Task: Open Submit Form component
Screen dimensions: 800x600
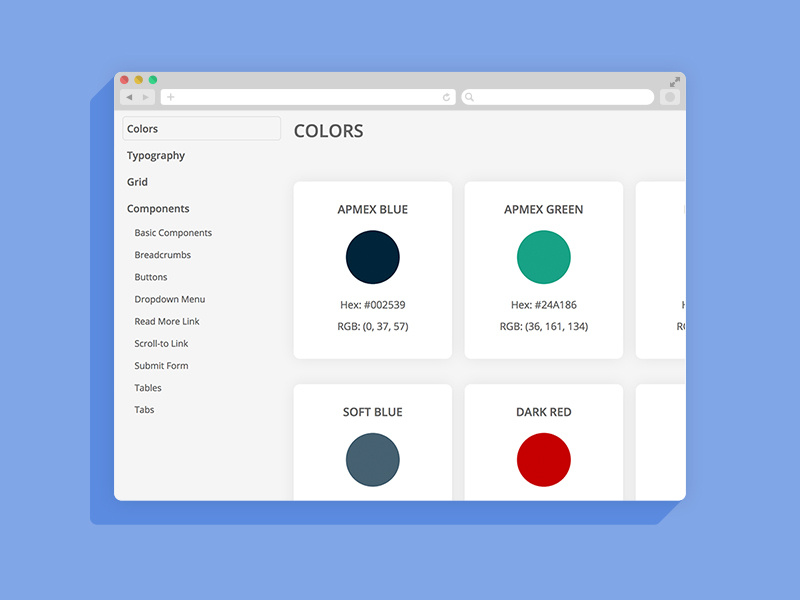Action: pos(161,366)
